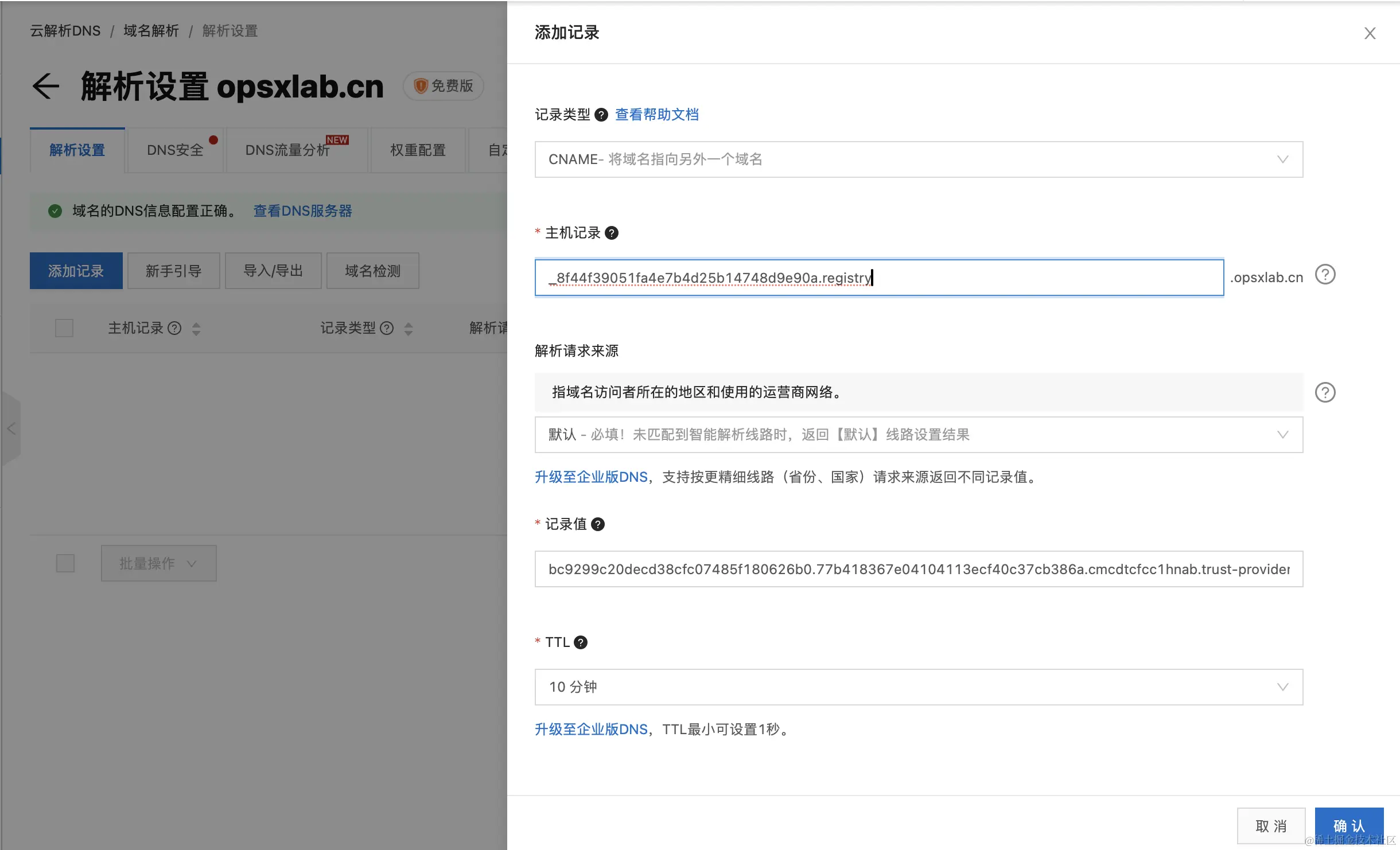The image size is (1400, 850).
Task: Click the 记录值 help question icon
Action: [x=598, y=524]
